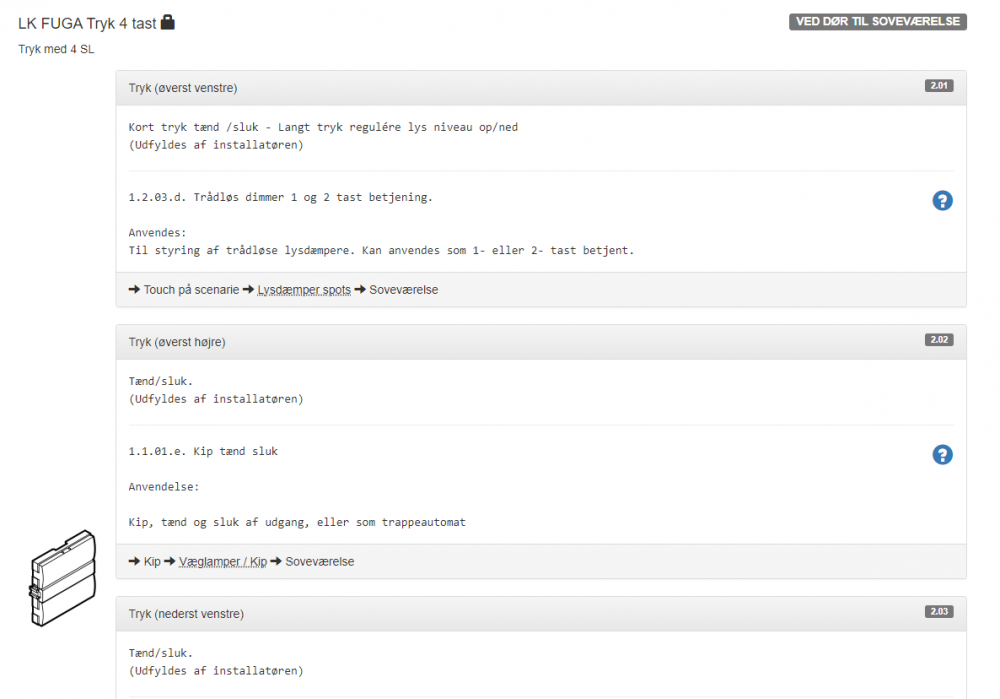Click the Tryk (øverst højre) panel header
1000x699 pixels.
point(177,342)
